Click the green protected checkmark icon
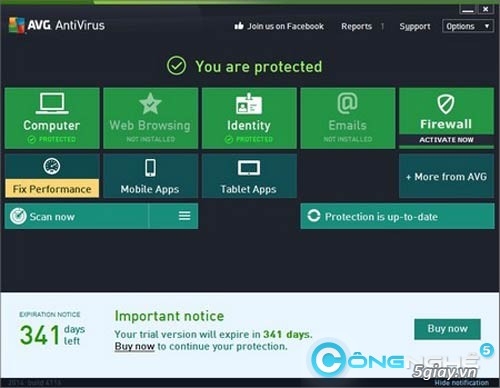Image resolution: width=500 pixels, height=388 pixels. point(176,66)
